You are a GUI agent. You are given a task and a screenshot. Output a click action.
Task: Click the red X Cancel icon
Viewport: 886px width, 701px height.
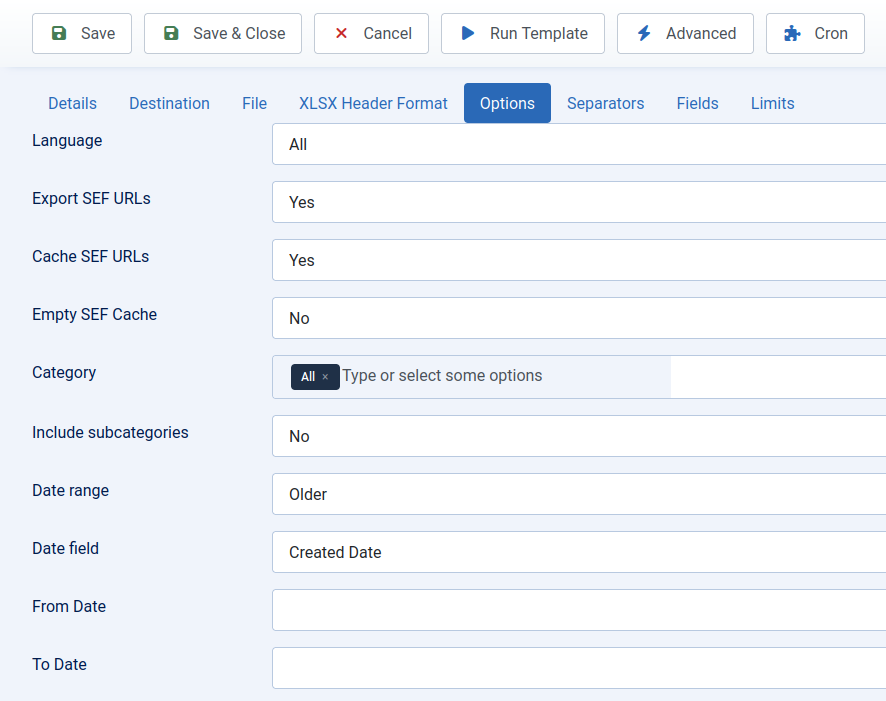pos(339,33)
